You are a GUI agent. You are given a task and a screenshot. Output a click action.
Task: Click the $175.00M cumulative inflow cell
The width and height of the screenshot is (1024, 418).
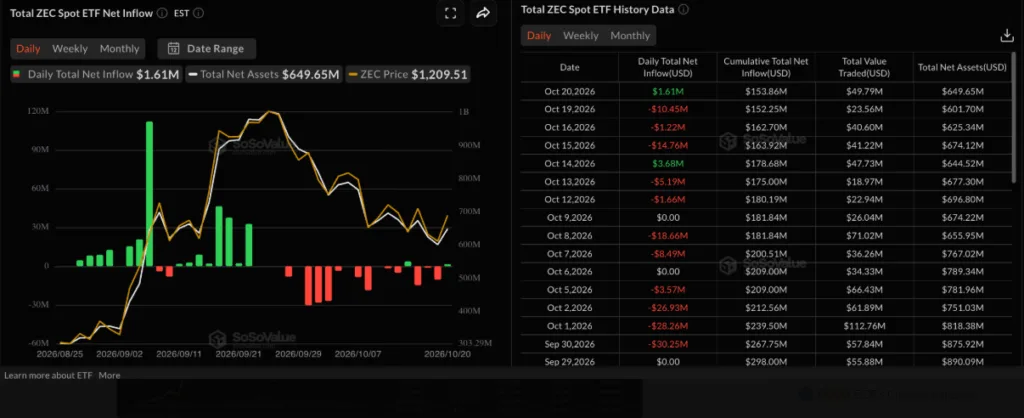point(765,182)
